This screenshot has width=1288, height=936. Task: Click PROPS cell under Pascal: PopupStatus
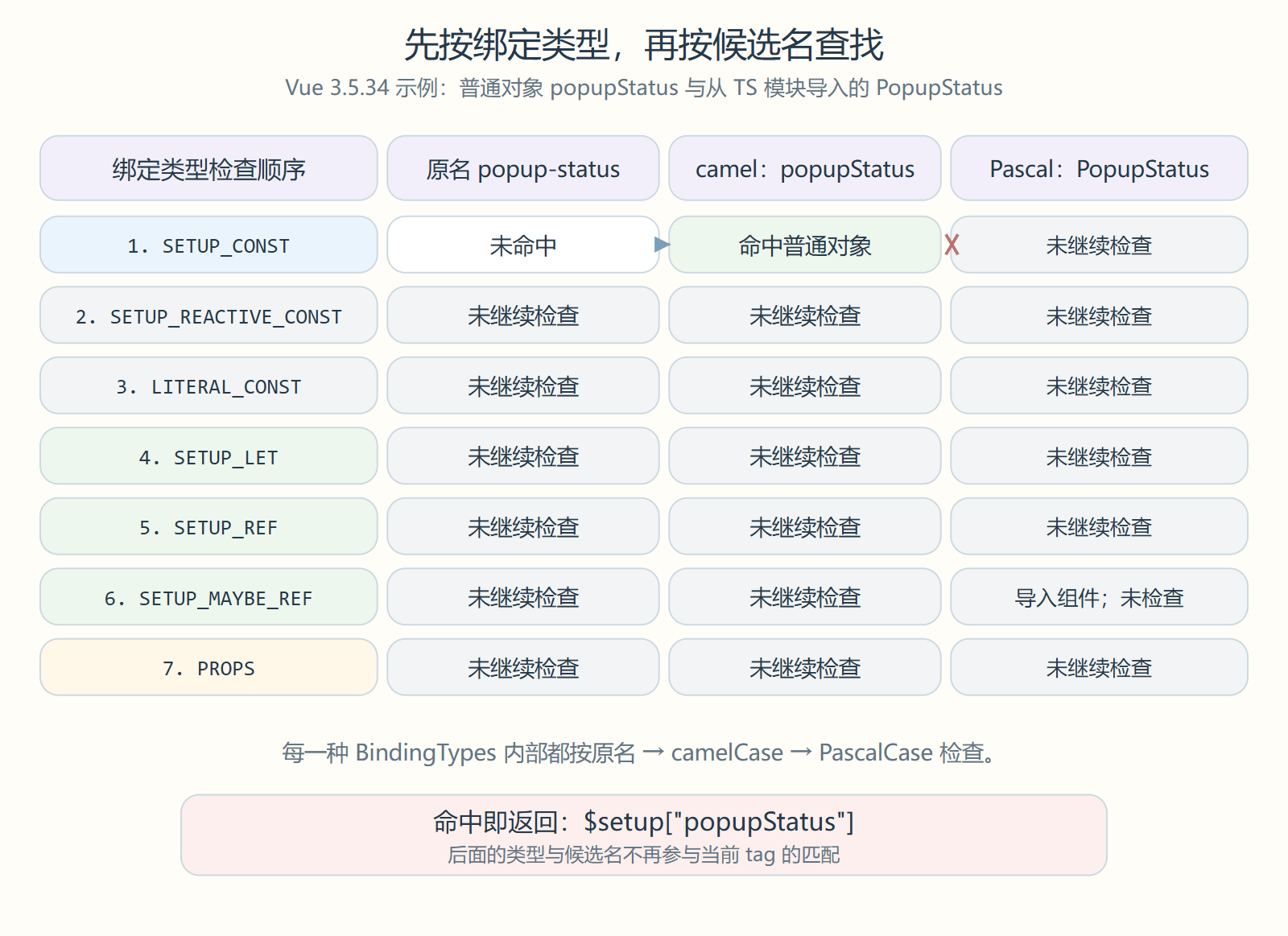click(x=1099, y=667)
